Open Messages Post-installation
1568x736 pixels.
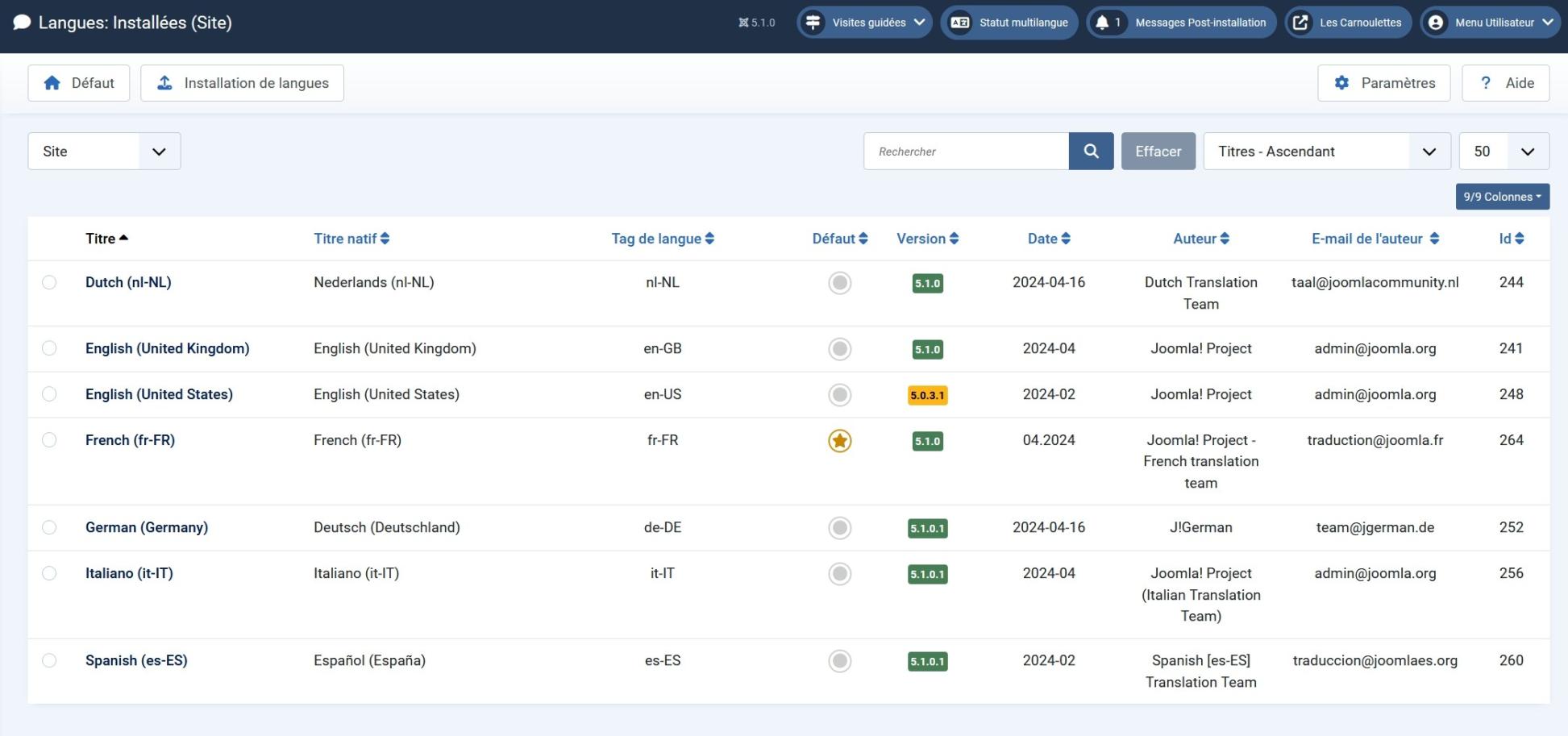click(x=1182, y=23)
